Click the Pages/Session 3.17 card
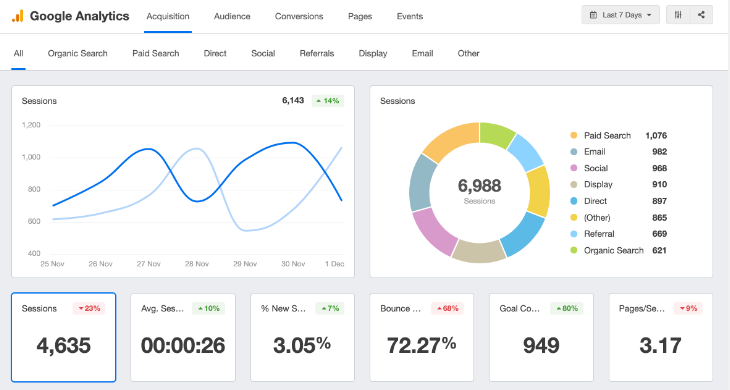The width and height of the screenshot is (730, 390). click(661, 337)
